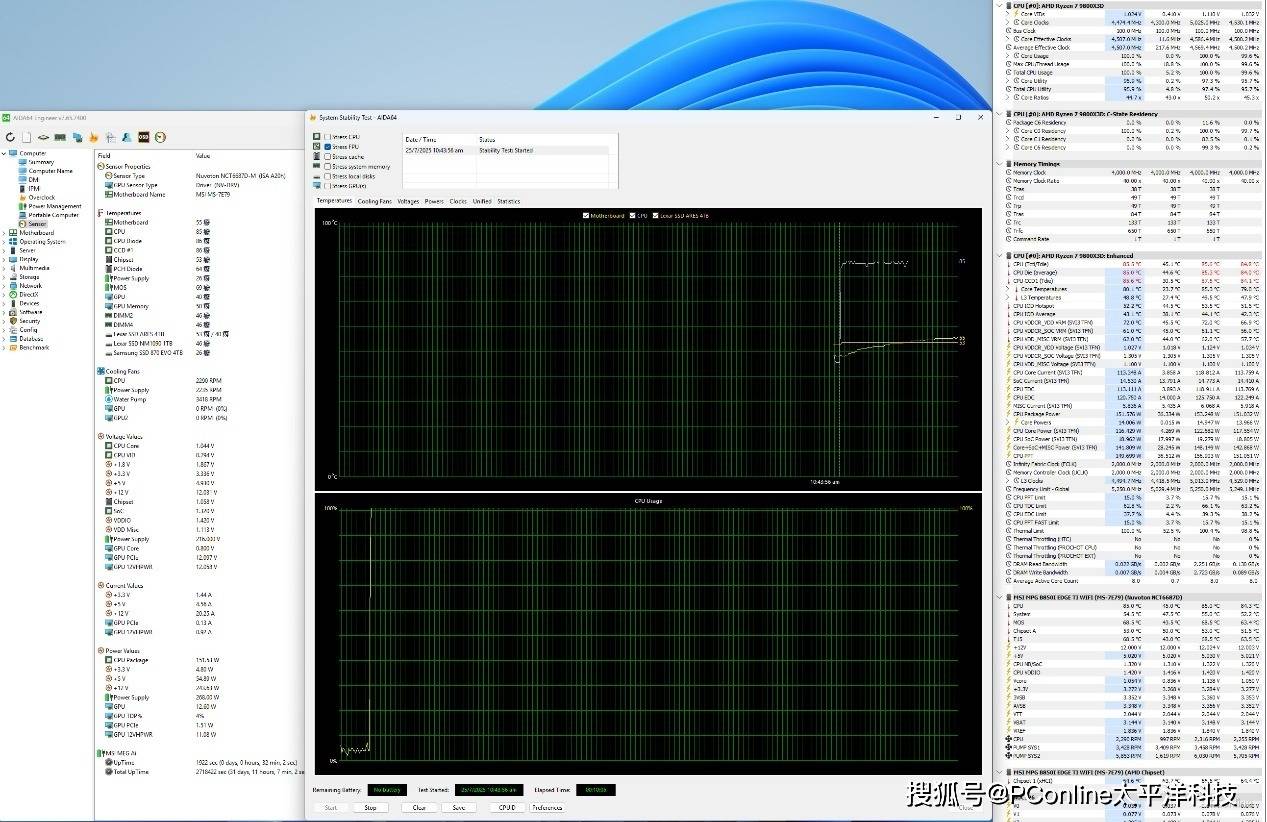Click the Motherboard category icon in tree

[x=13, y=233]
